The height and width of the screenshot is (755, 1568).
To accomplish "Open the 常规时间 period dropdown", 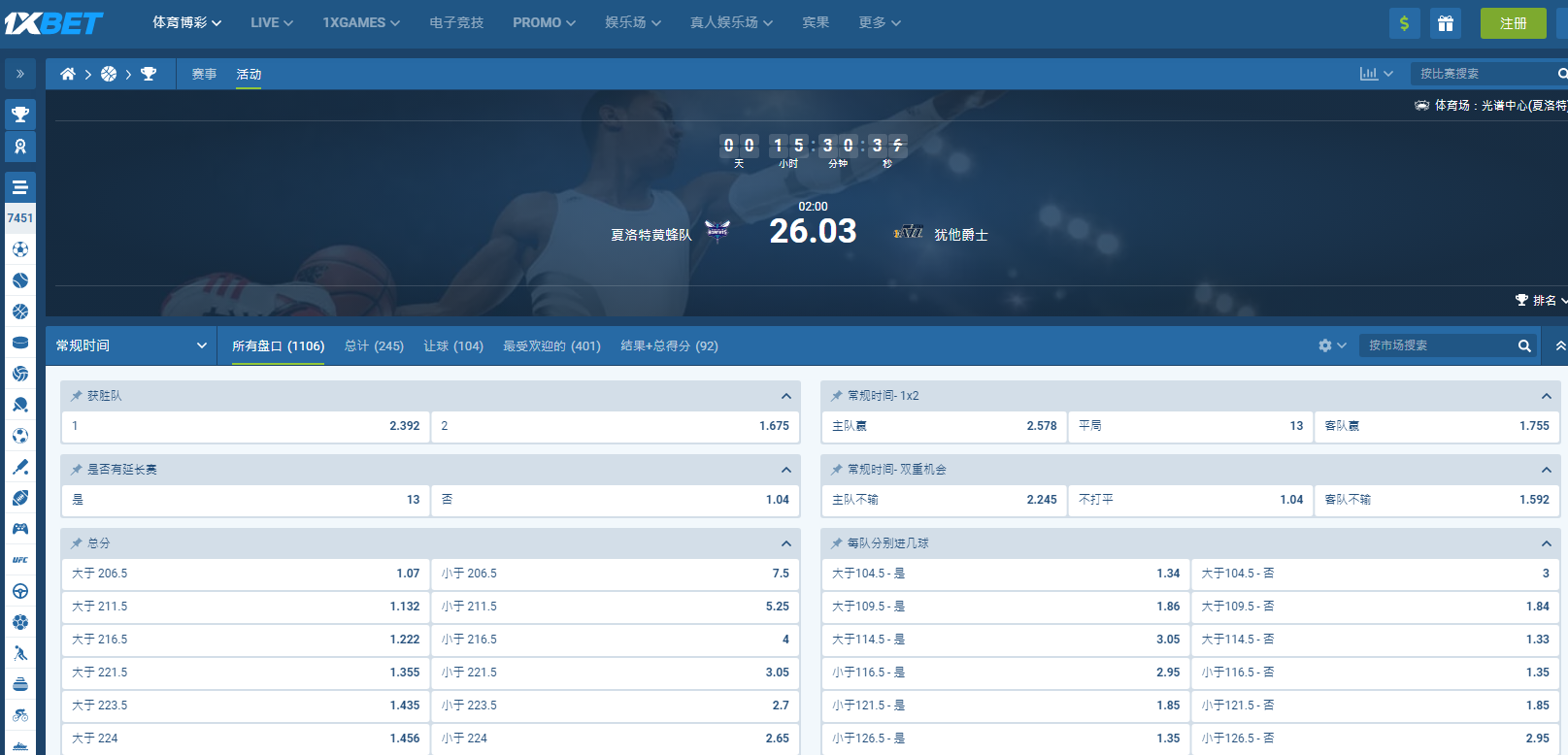I will (131, 345).
